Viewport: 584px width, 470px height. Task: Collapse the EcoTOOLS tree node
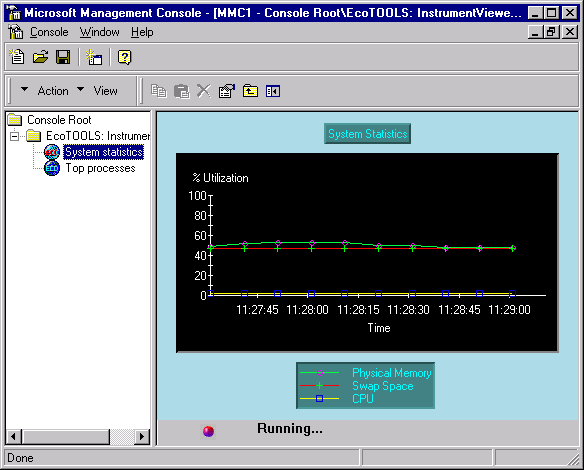14,136
